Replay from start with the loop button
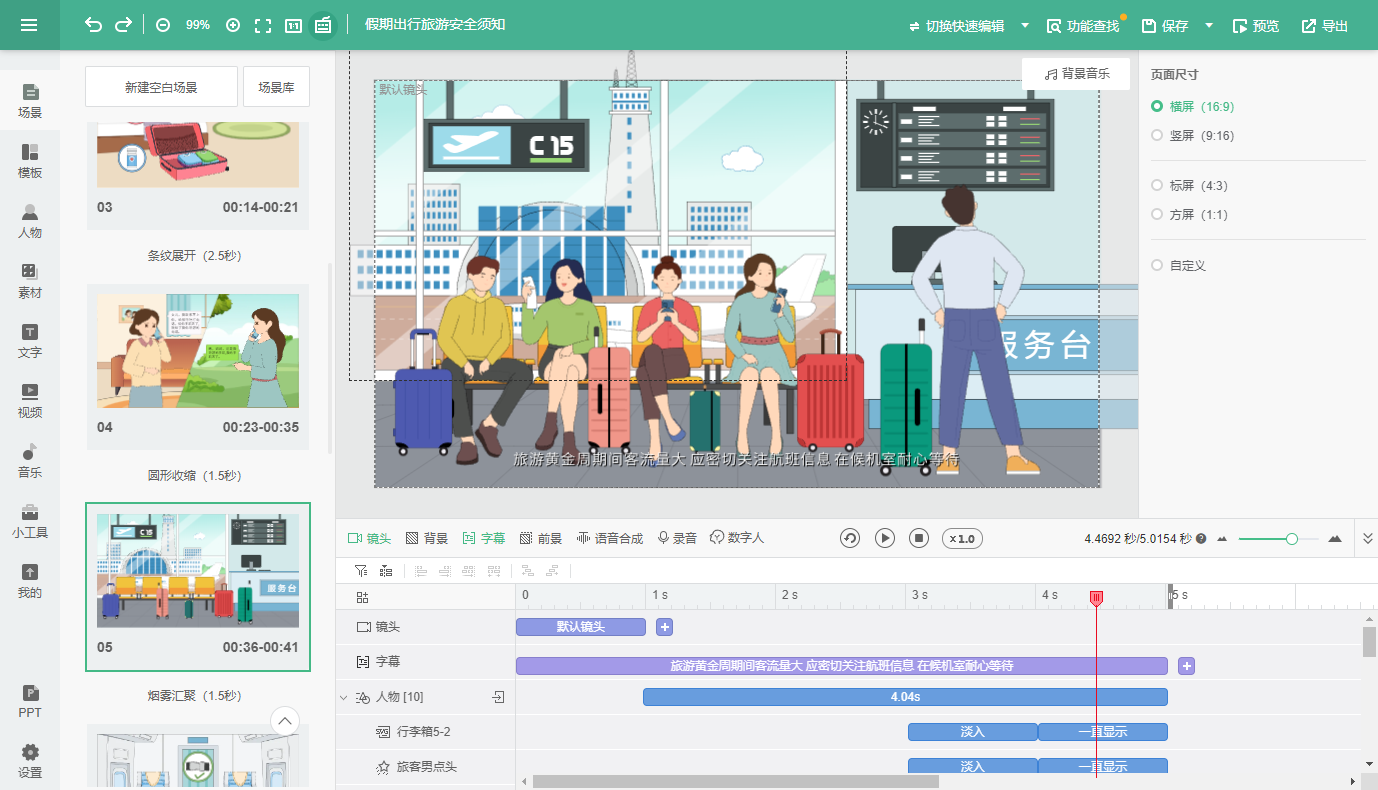This screenshot has width=1378, height=790. tap(850, 538)
